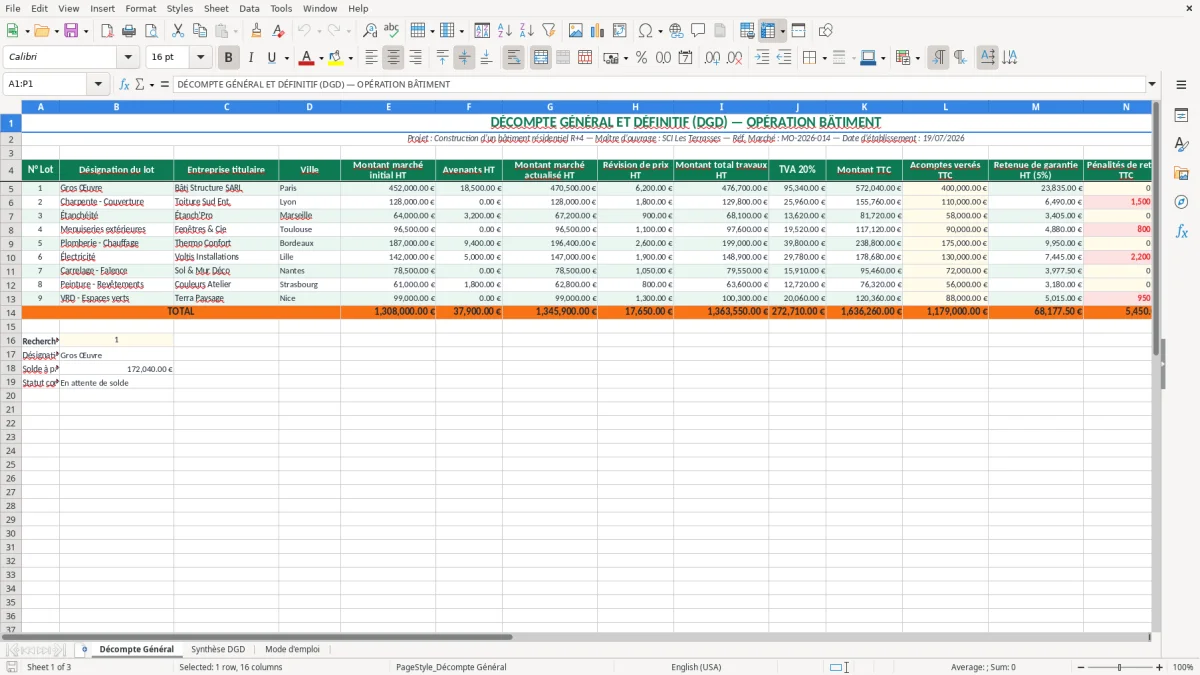
Task: Format as percent button
Action: (641, 58)
